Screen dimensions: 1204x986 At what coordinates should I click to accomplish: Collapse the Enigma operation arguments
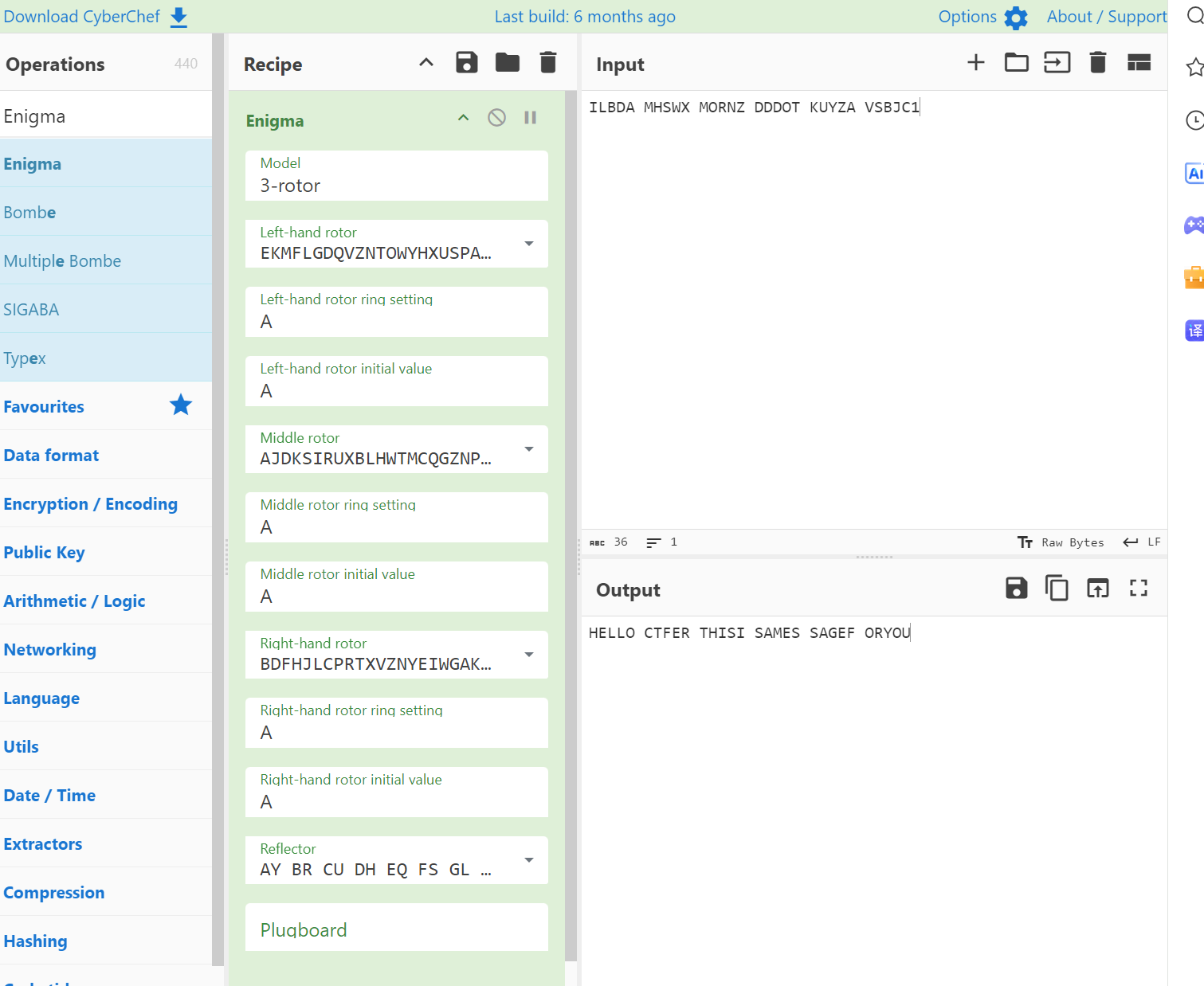[x=463, y=118]
